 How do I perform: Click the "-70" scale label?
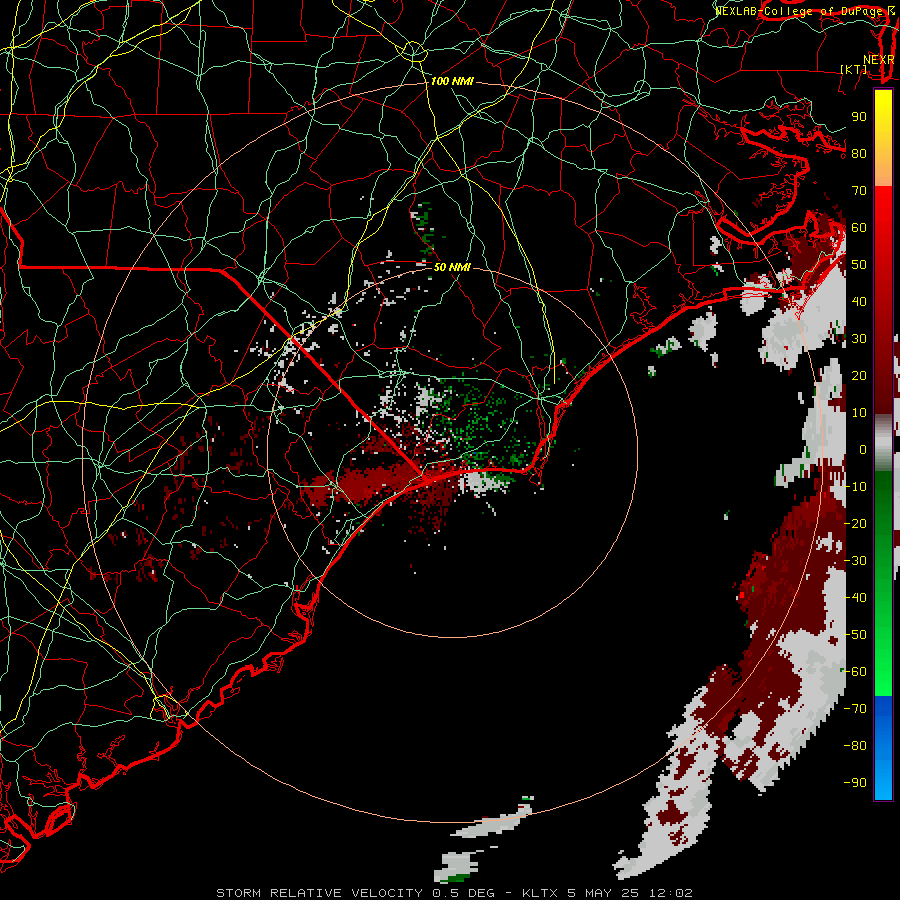click(855, 709)
